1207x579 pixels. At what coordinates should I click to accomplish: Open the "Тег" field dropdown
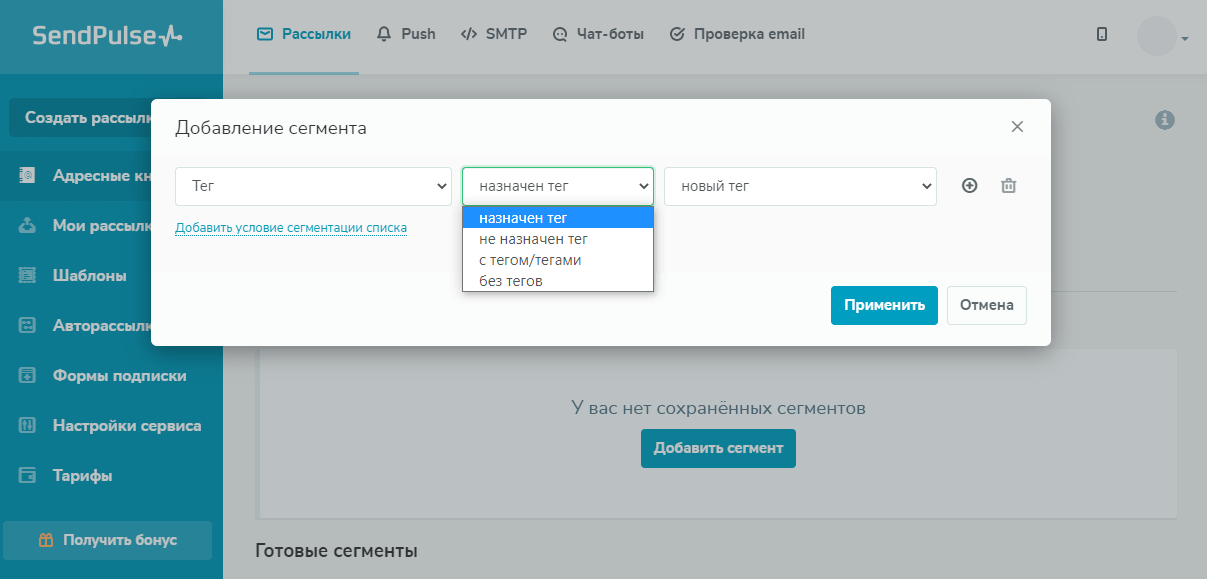point(313,186)
